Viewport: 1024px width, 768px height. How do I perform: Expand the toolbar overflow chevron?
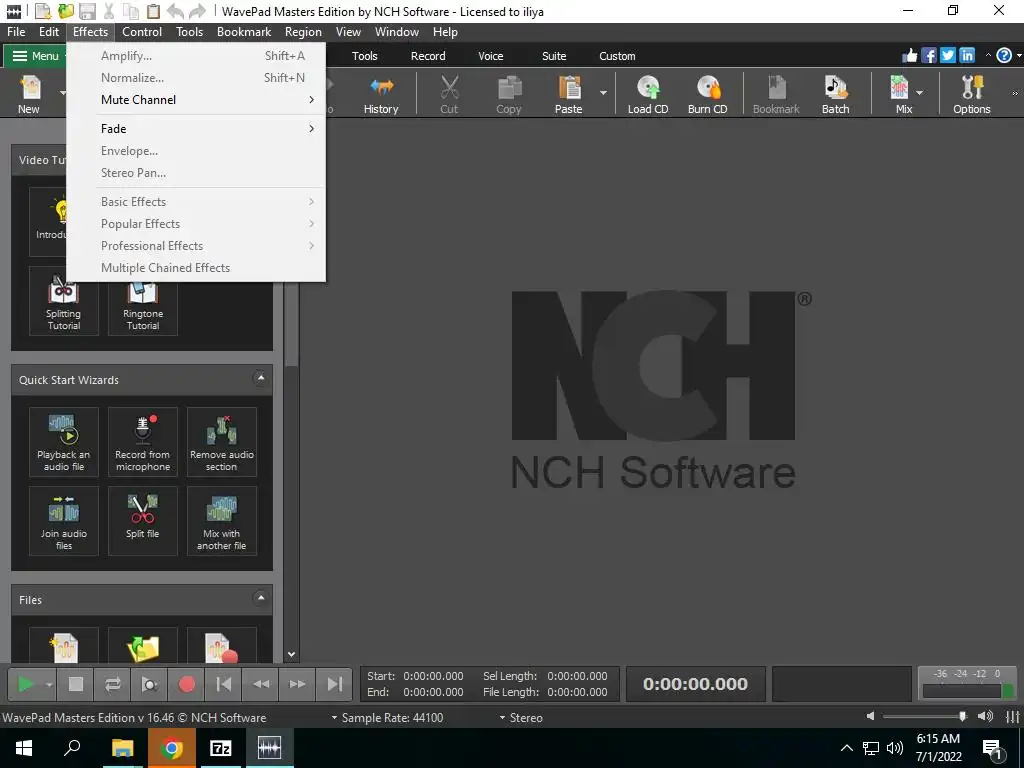pos(1015,93)
